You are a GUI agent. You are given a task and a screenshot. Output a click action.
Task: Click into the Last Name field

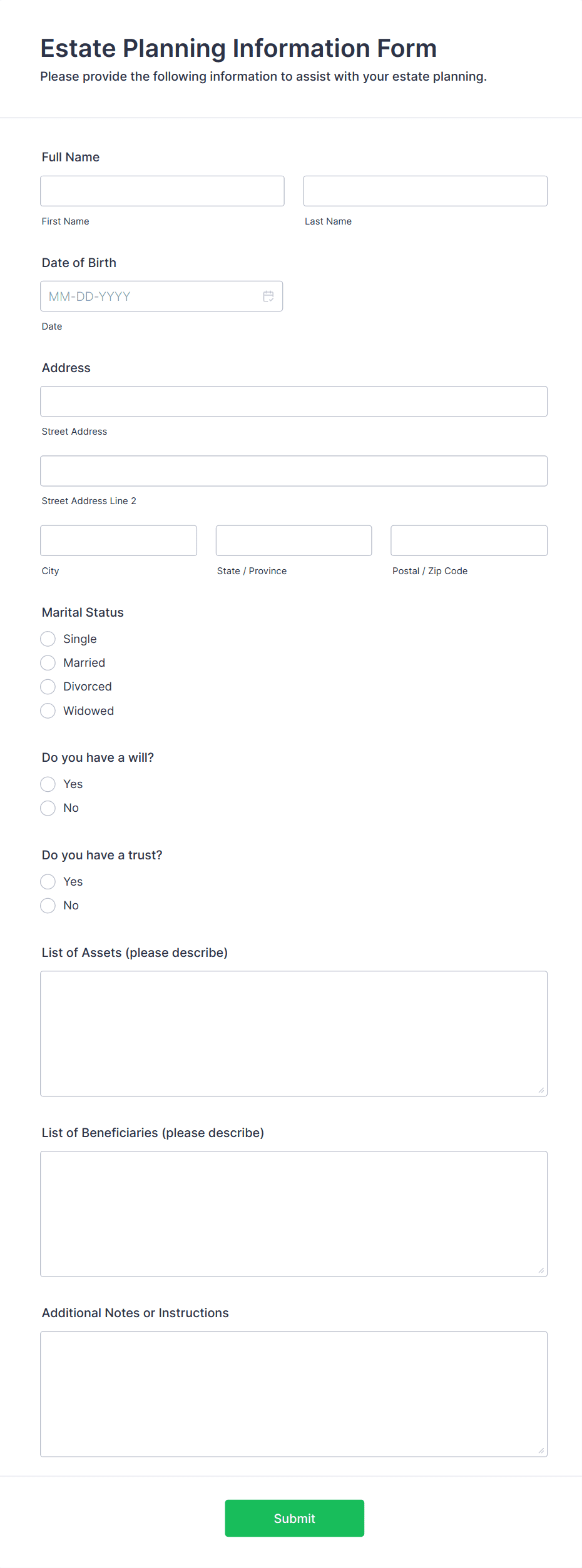[424, 191]
